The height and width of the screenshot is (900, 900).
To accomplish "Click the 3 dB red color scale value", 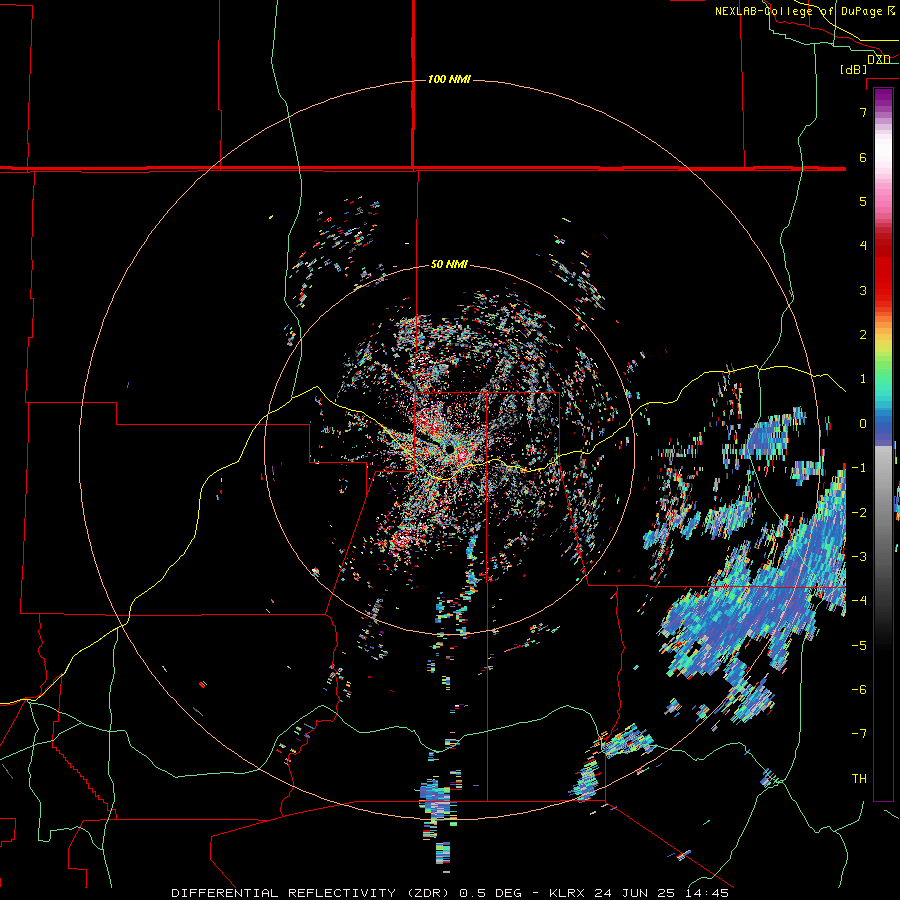I will [x=863, y=290].
